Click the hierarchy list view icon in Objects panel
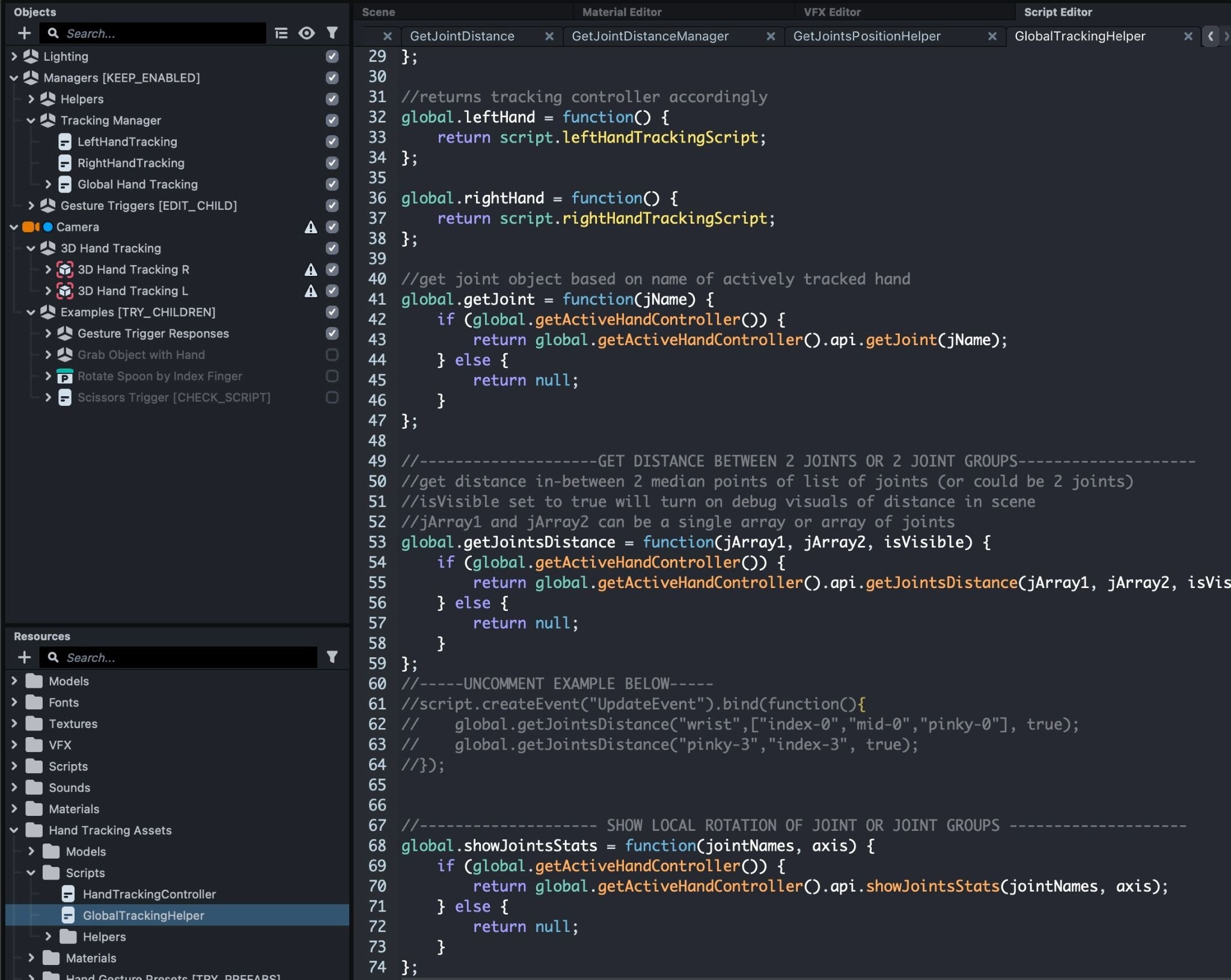The width and height of the screenshot is (1231, 980). [x=281, y=33]
